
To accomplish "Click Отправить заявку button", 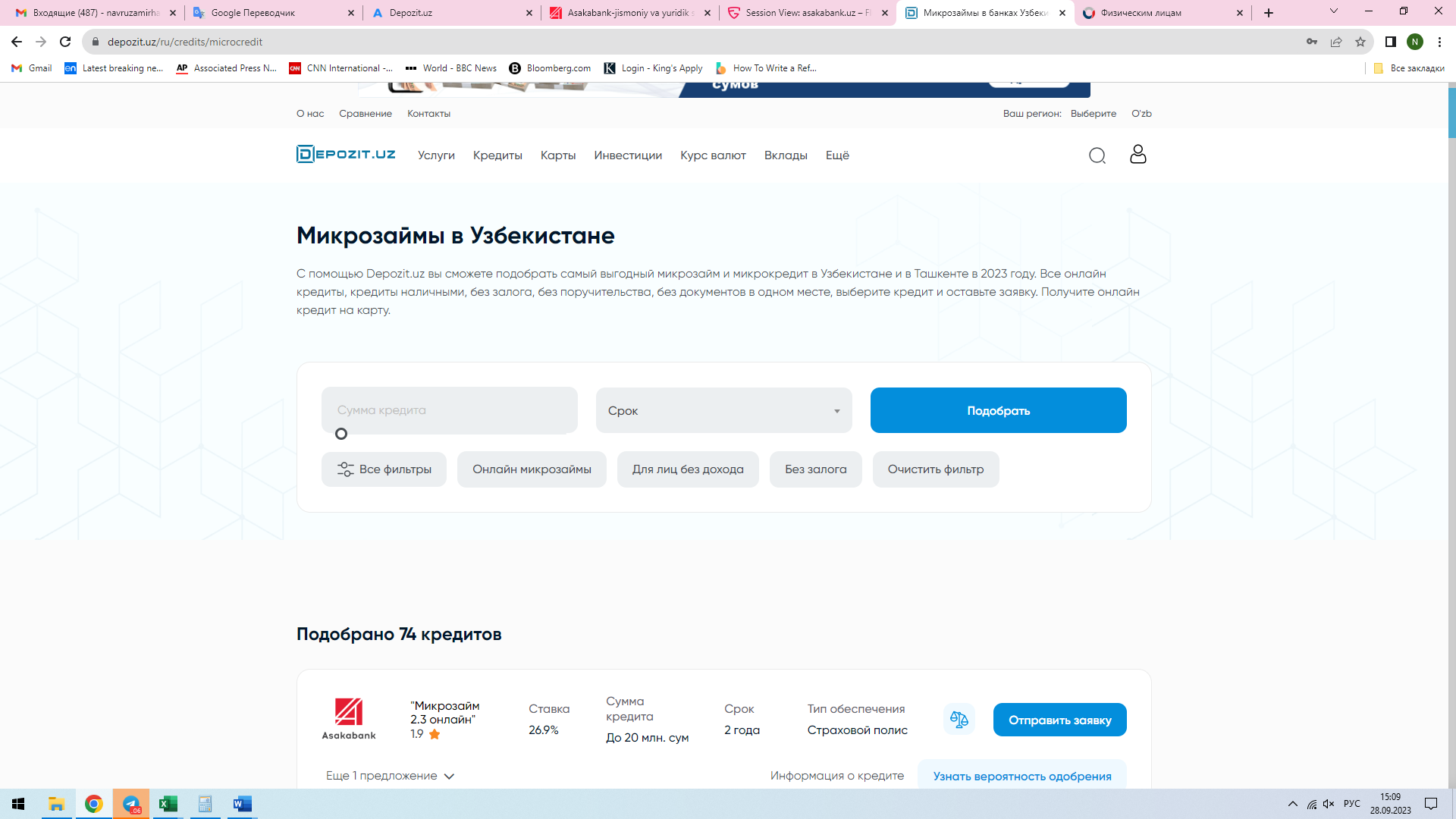I will [1059, 720].
